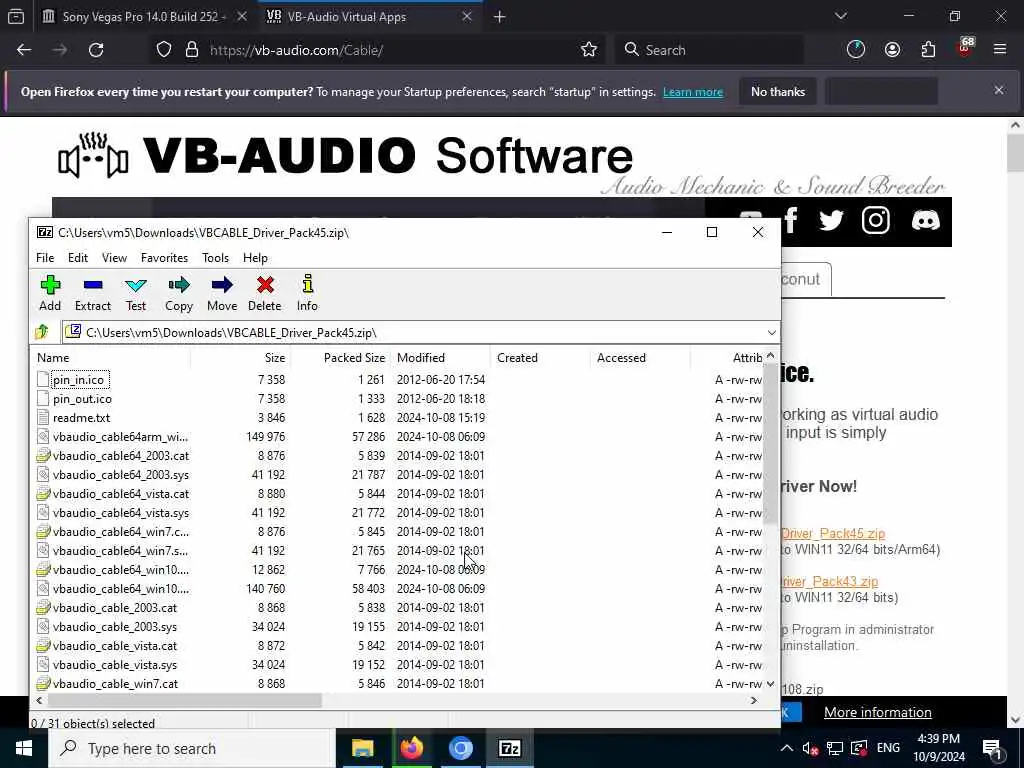Viewport: 1024px width, 768px height.
Task: Open the VB-Audio Instagram icon
Action: point(876,221)
